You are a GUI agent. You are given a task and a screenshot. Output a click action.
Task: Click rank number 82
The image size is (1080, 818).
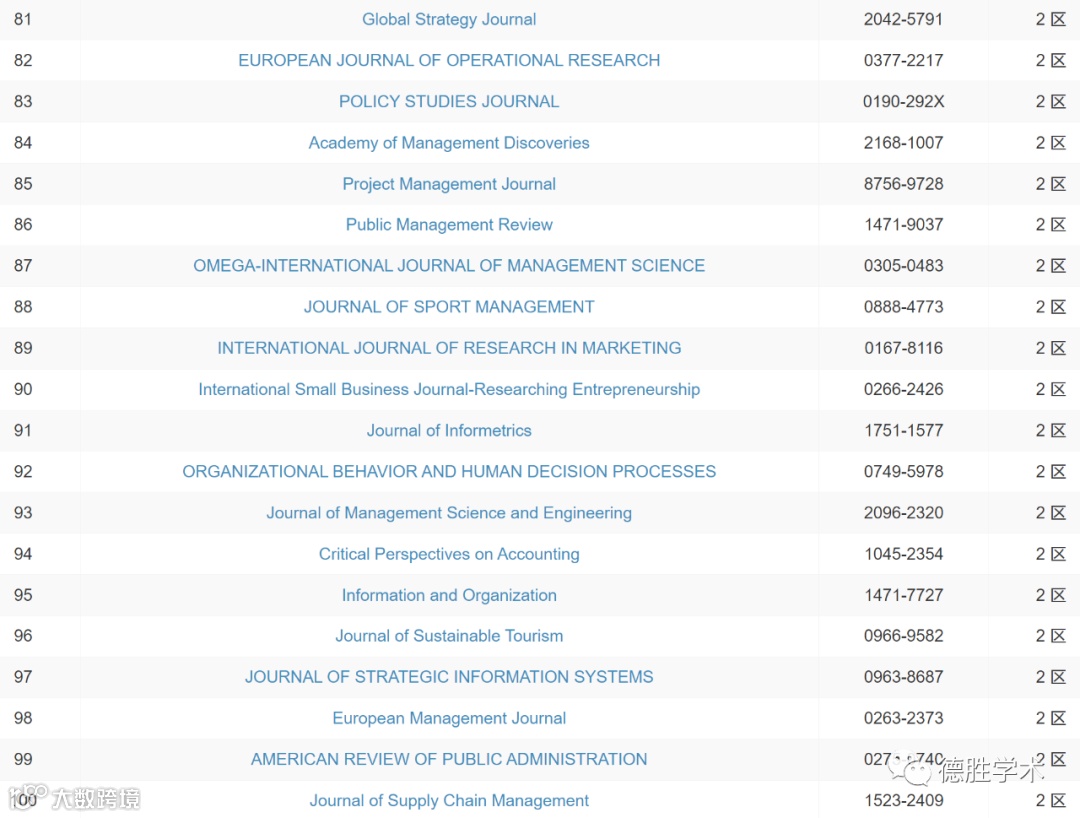click(x=23, y=61)
